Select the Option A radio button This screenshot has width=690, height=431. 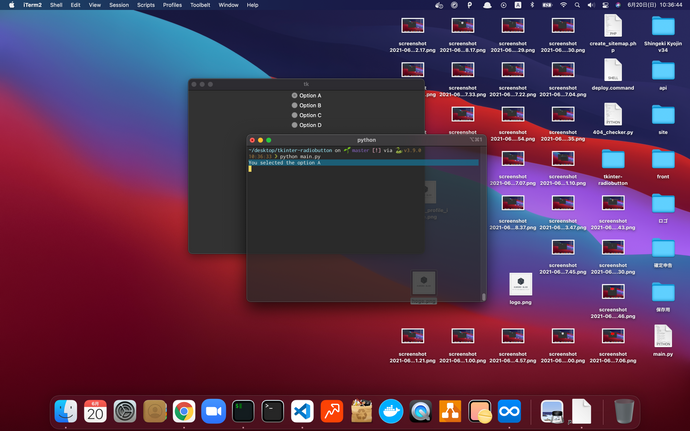pyautogui.click(x=296, y=95)
